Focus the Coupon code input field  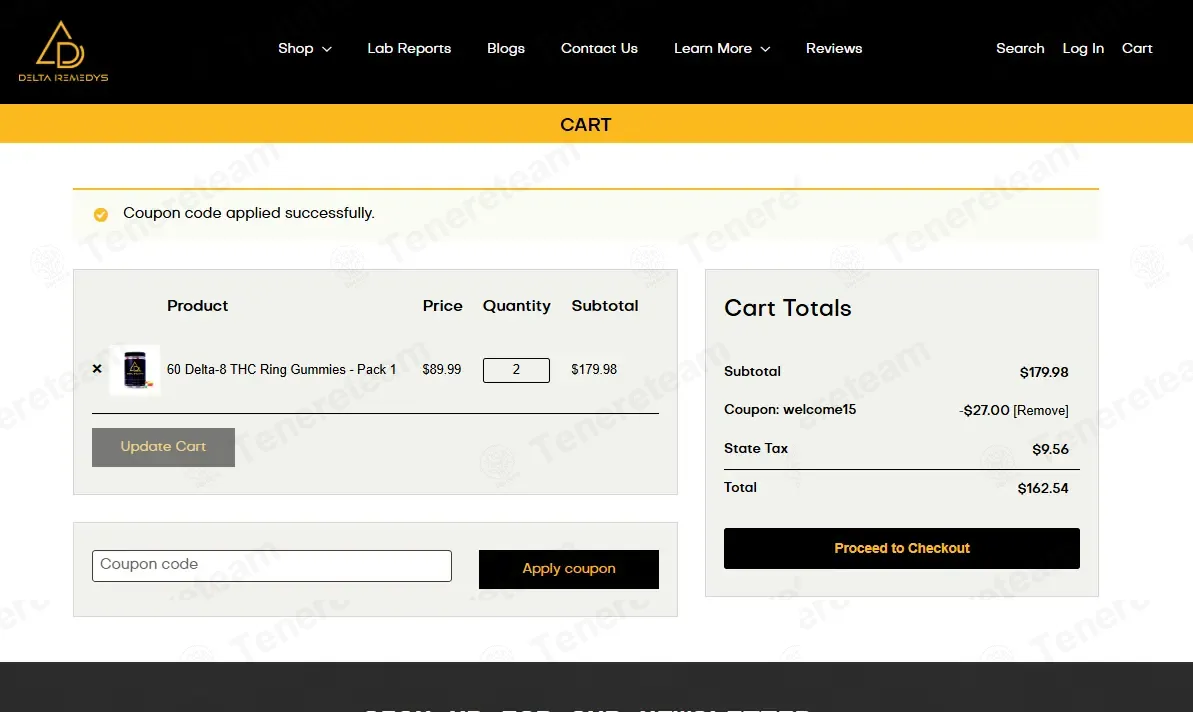coord(272,566)
